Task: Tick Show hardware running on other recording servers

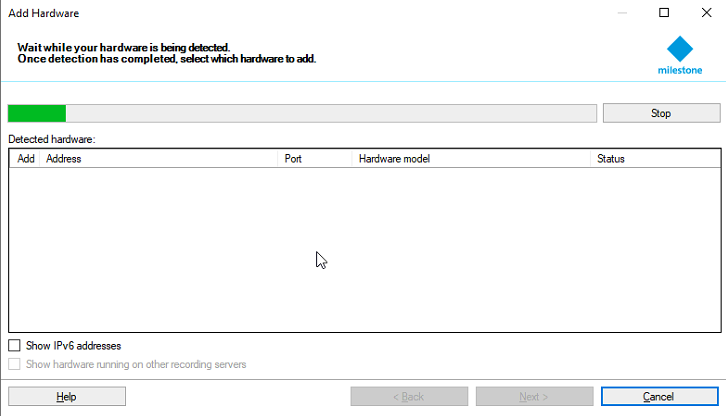Action: click(15, 365)
